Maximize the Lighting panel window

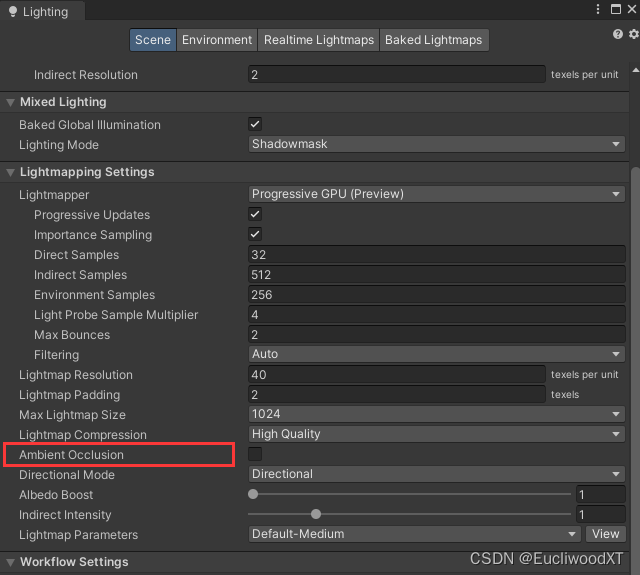[x=616, y=9]
